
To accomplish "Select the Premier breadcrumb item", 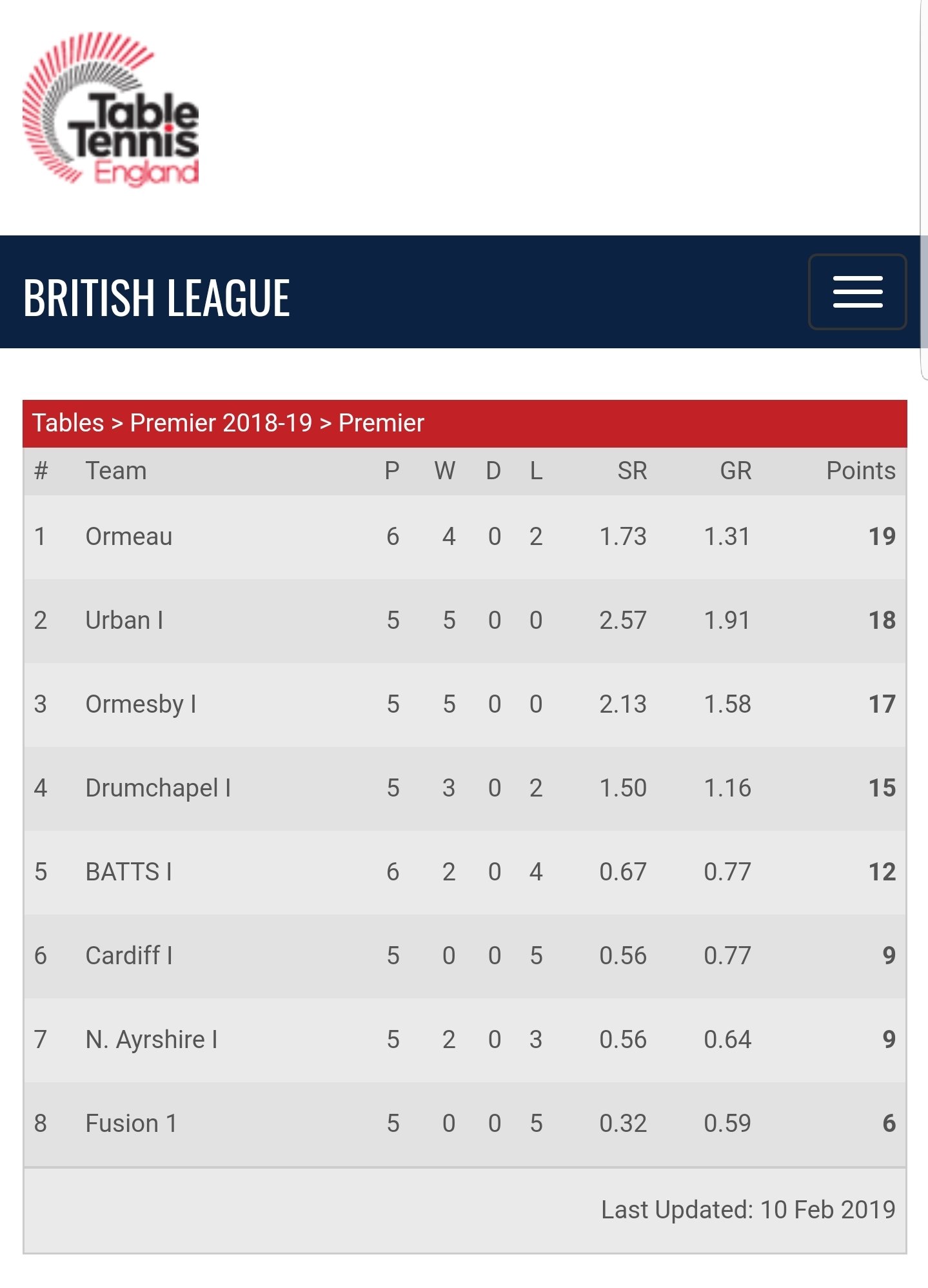I will tap(381, 423).
